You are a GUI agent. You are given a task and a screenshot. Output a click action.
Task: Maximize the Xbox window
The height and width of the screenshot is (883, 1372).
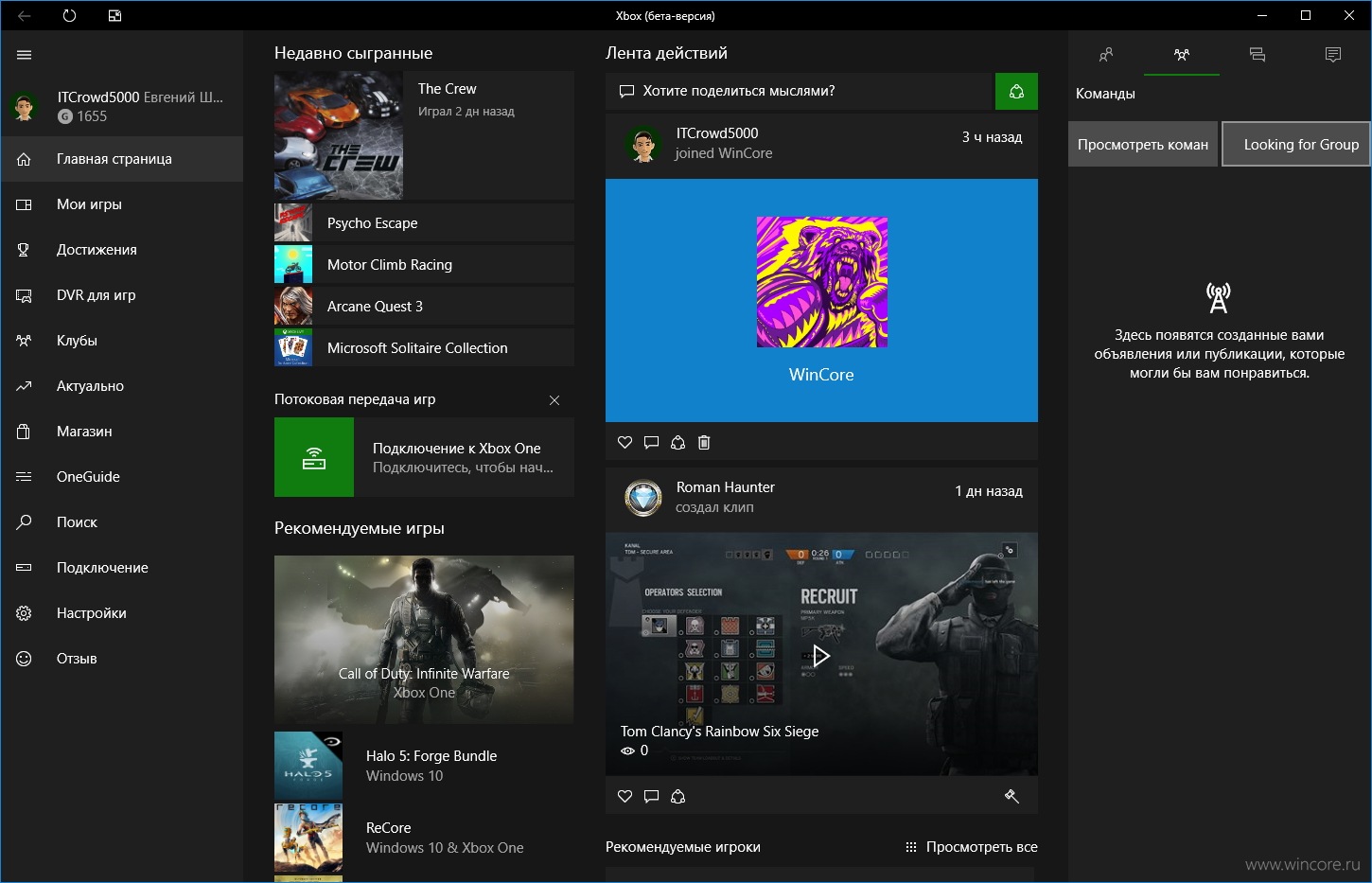pyautogui.click(x=1306, y=16)
